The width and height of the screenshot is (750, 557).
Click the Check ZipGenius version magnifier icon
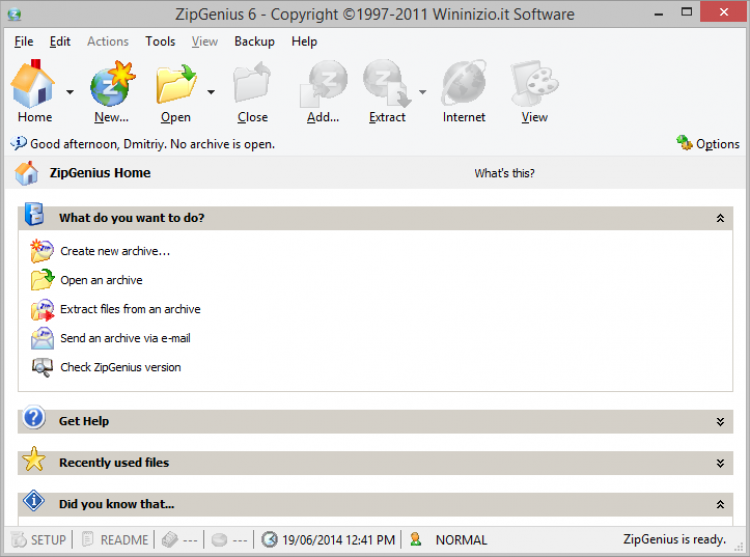coord(42,368)
